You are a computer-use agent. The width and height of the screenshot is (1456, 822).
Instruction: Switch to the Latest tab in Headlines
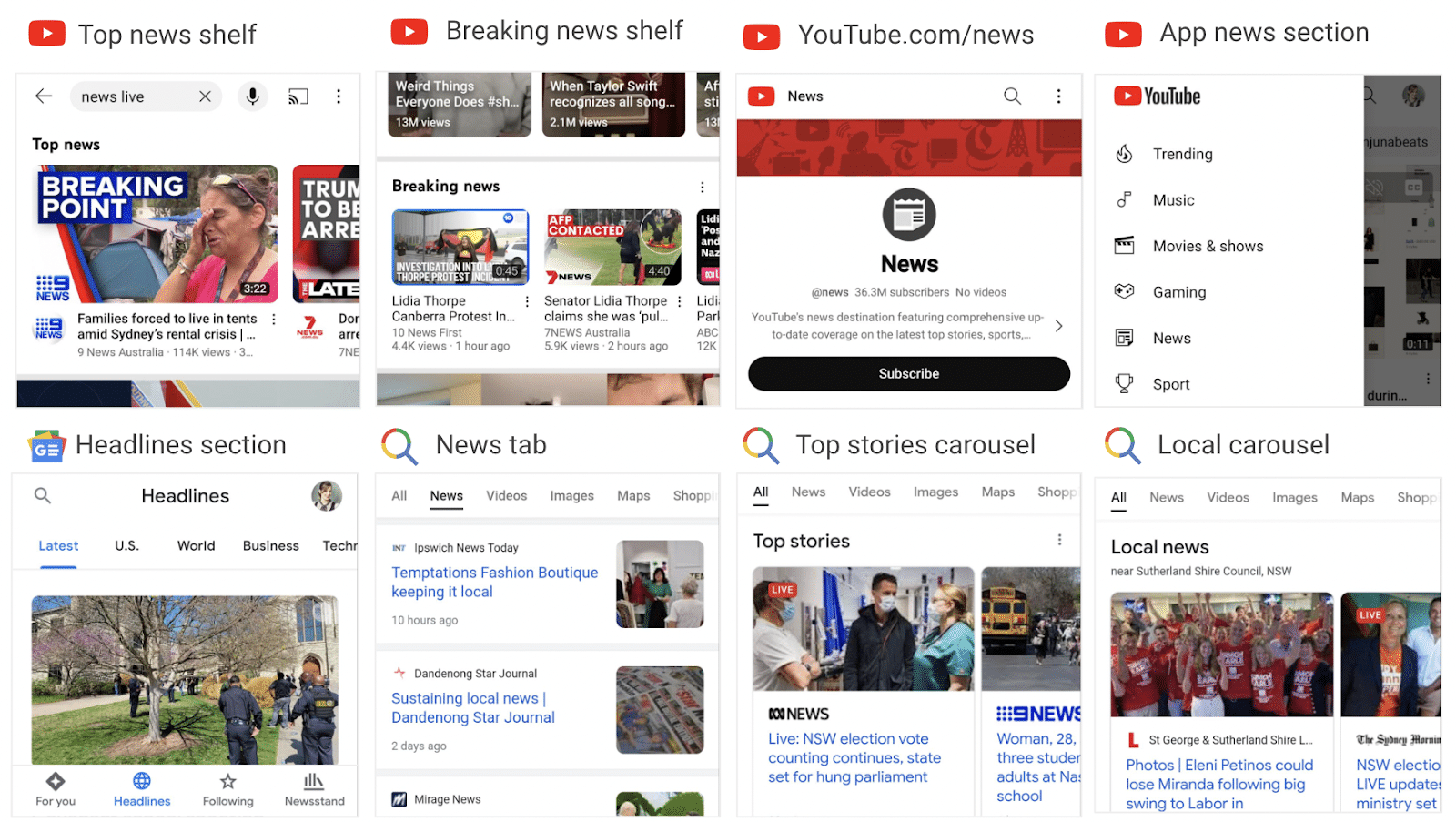coord(58,546)
